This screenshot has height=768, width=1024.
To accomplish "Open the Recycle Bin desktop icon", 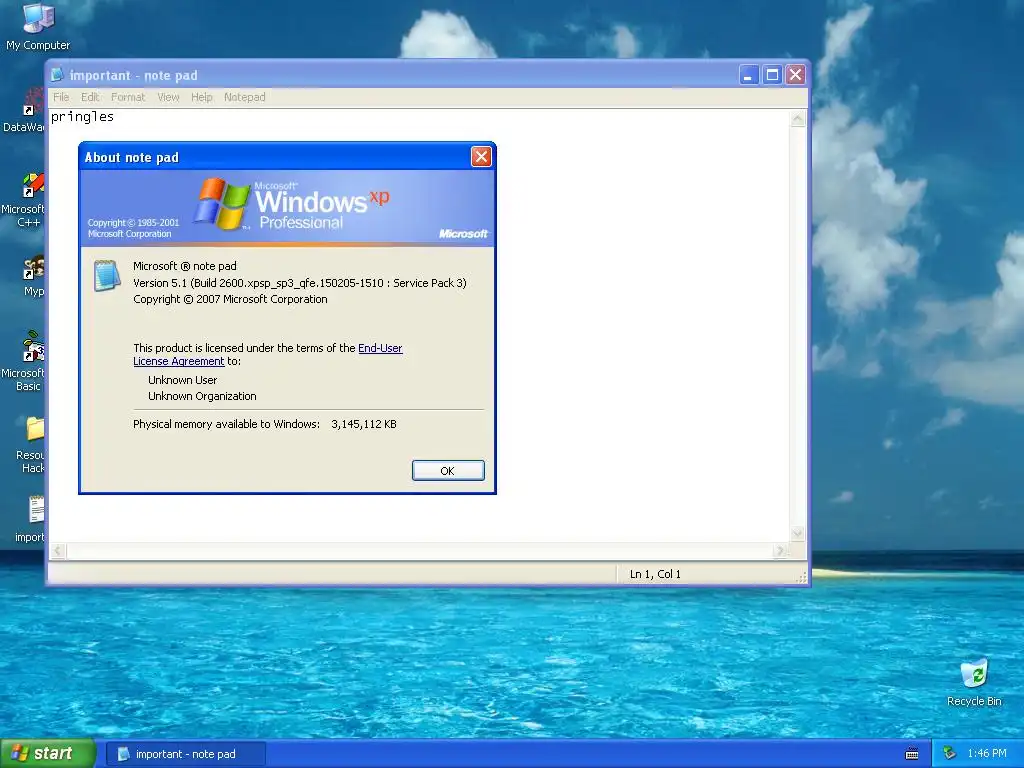I will [x=974, y=683].
